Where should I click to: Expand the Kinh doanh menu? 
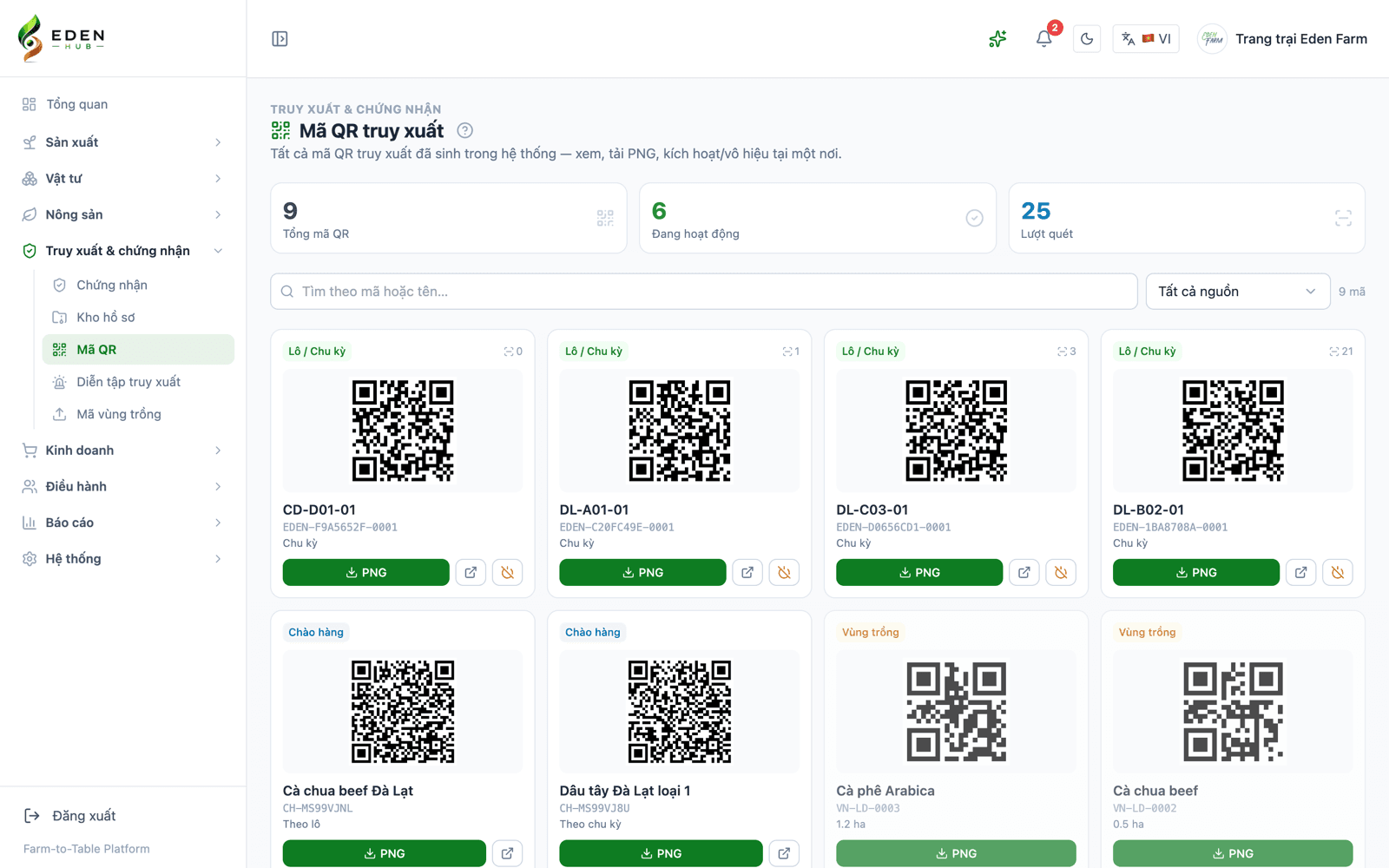point(123,450)
